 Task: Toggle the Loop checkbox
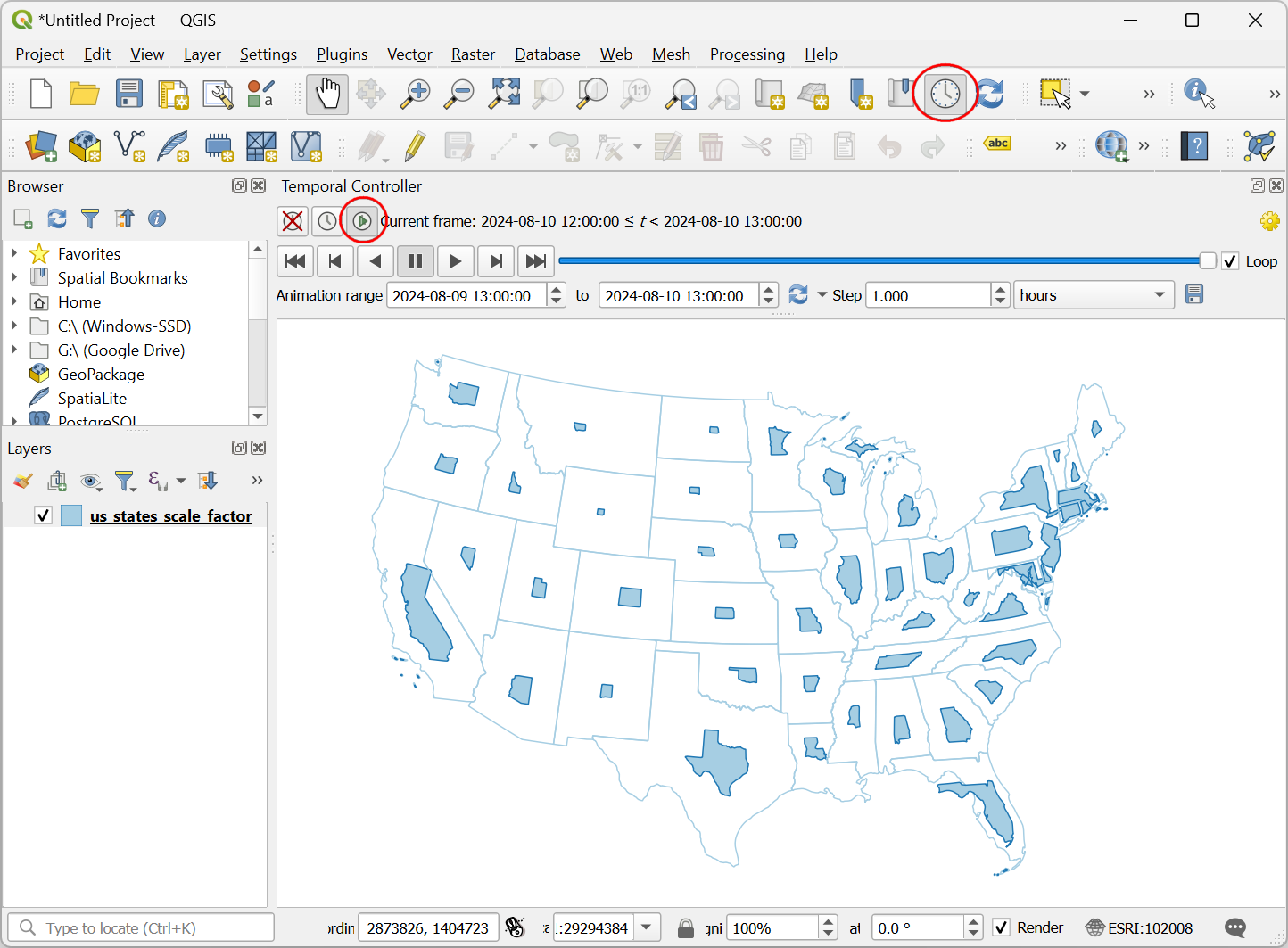click(x=1230, y=261)
